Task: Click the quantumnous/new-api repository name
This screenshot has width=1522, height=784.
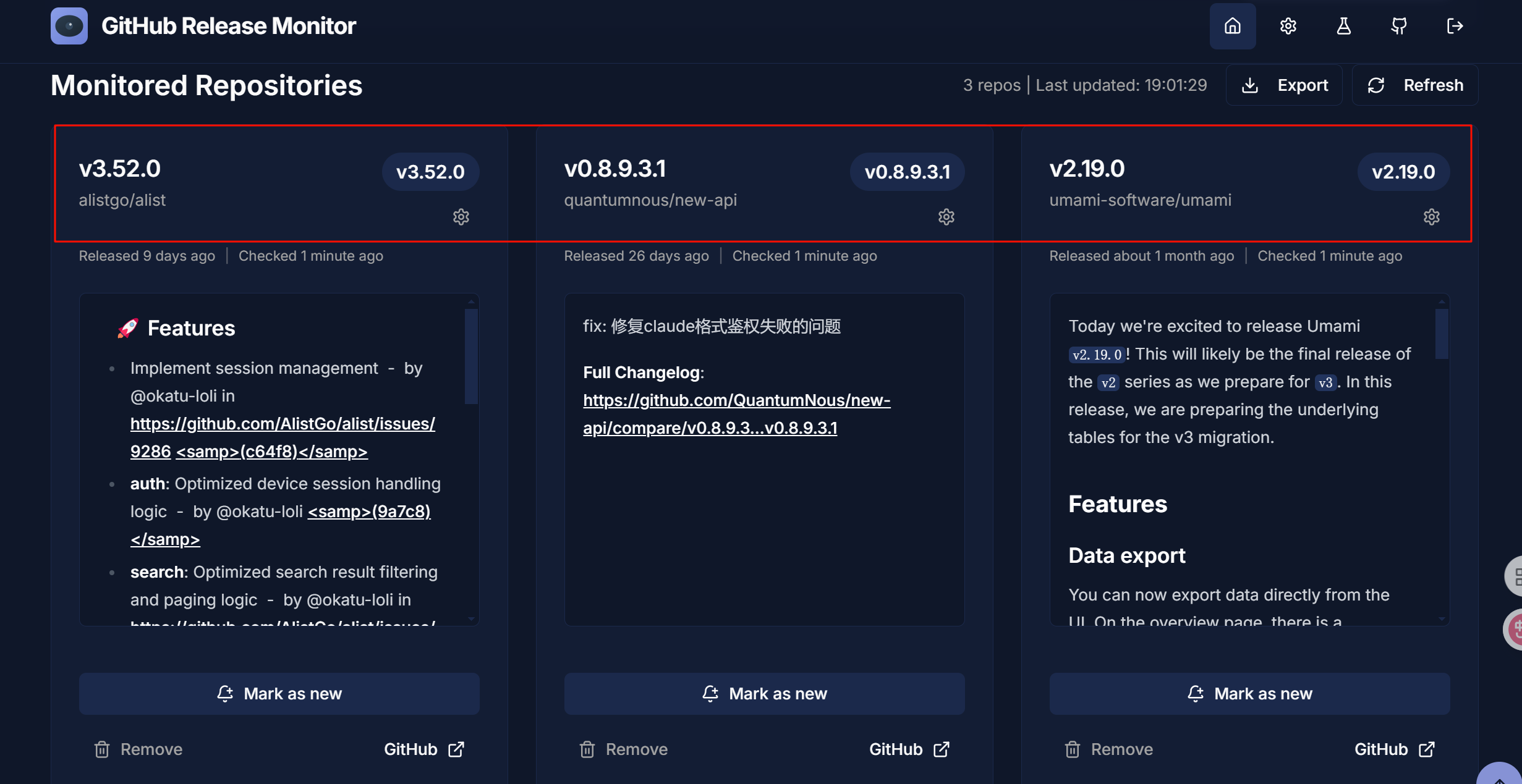Action: [650, 200]
